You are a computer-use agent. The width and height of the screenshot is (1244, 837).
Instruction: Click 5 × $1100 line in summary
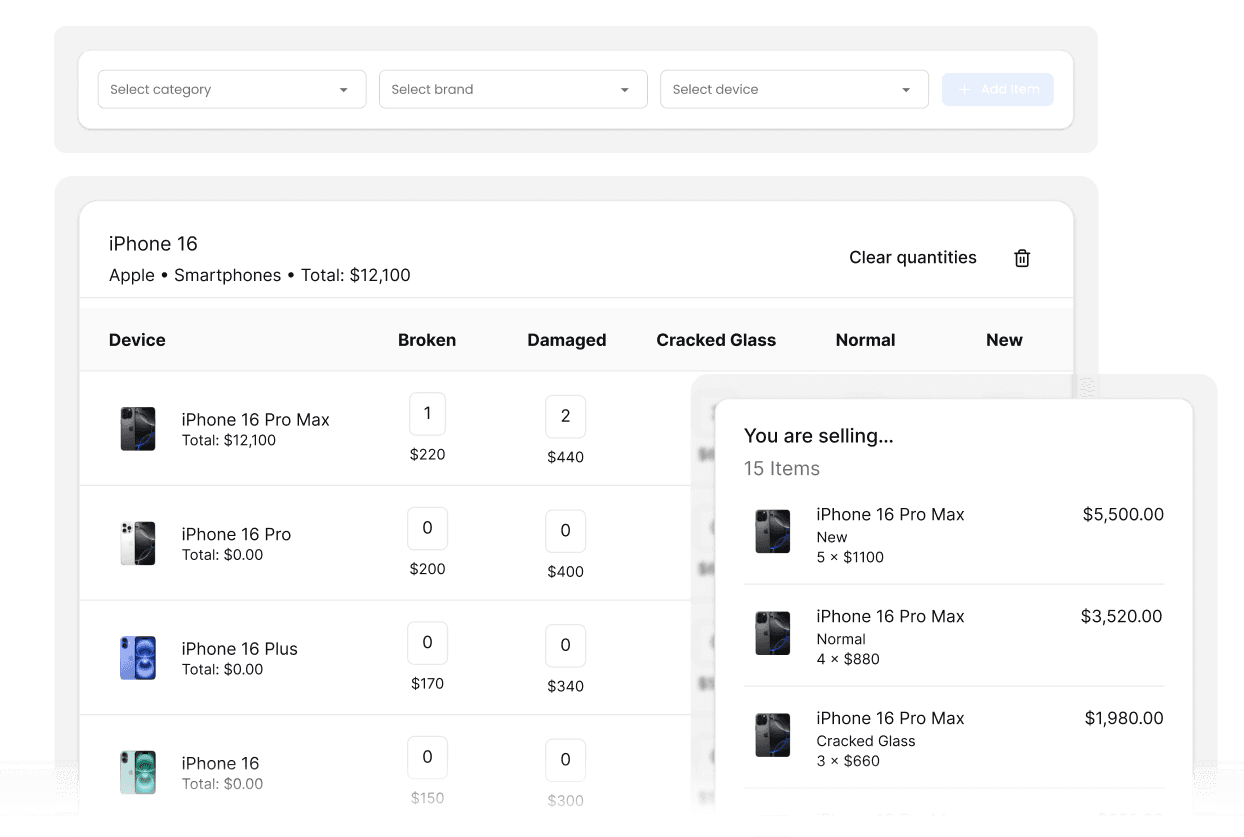tap(850, 557)
